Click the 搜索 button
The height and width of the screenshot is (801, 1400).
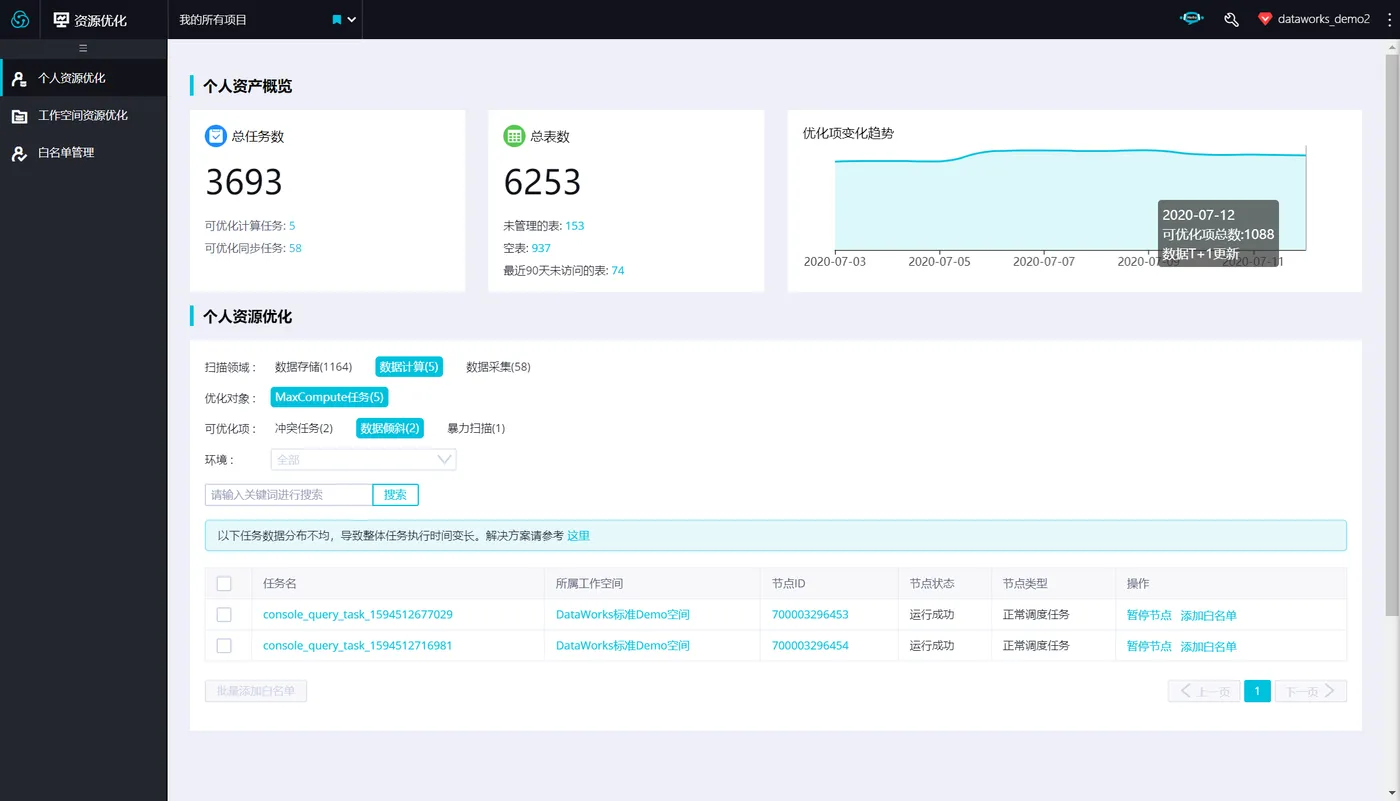pos(395,495)
